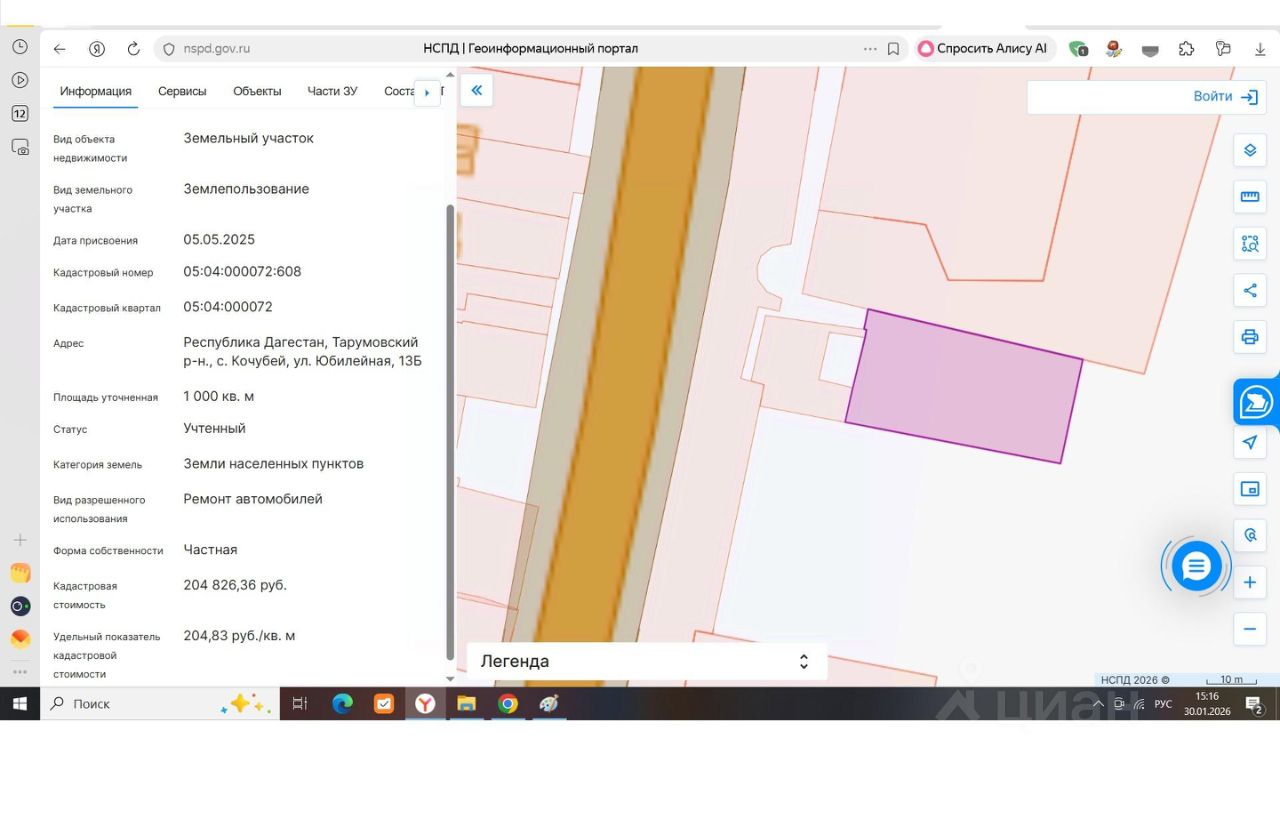This screenshot has height=827, width=1280.
Task: Click the Войти login button
Action: click(x=1225, y=97)
